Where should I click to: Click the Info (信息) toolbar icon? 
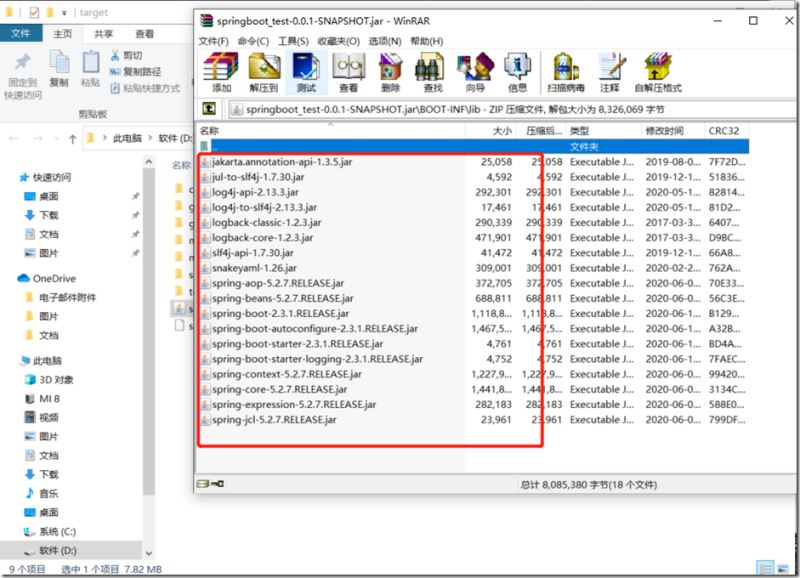(517, 72)
